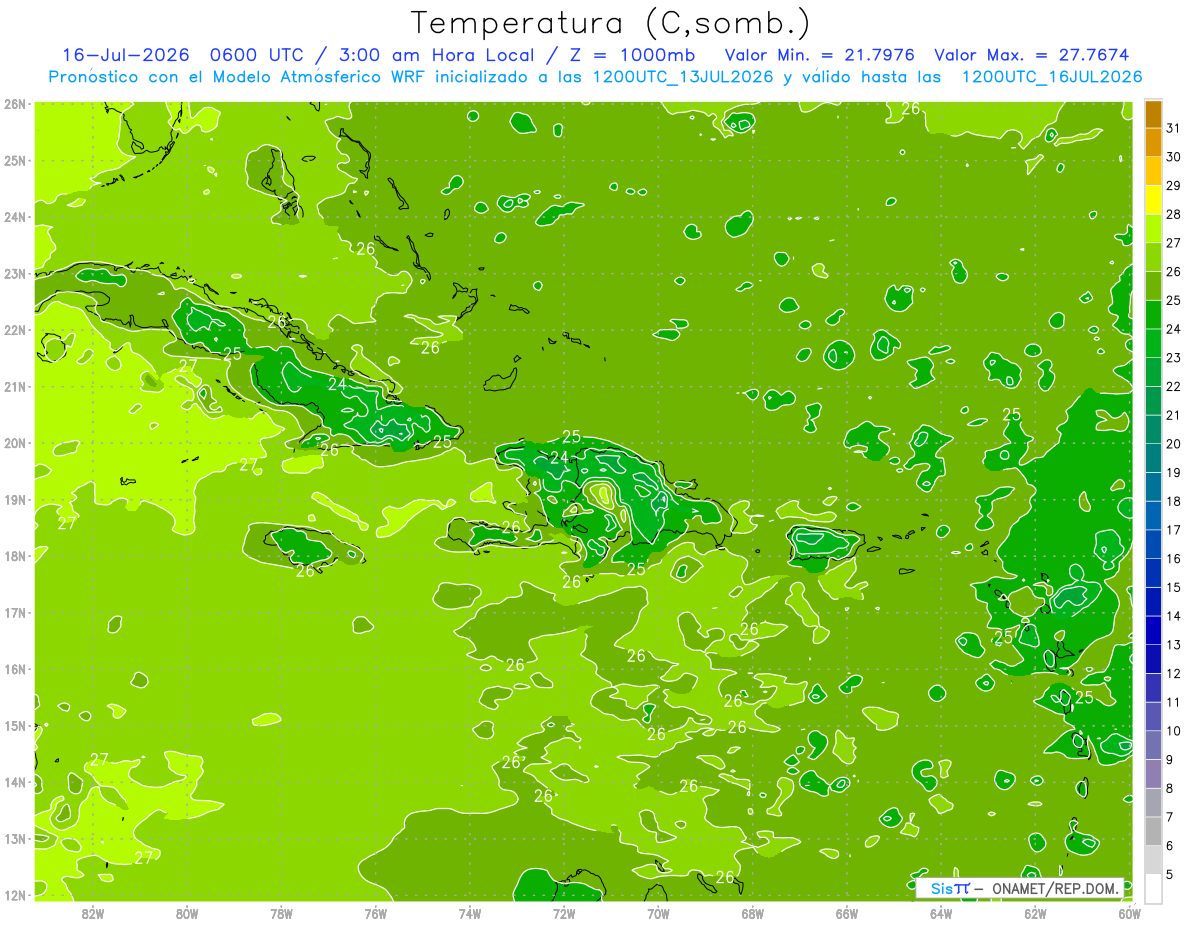Viewport: 1200px width, 927px height.
Task: Click the '64W' longitude axis label
Action: click(x=941, y=913)
